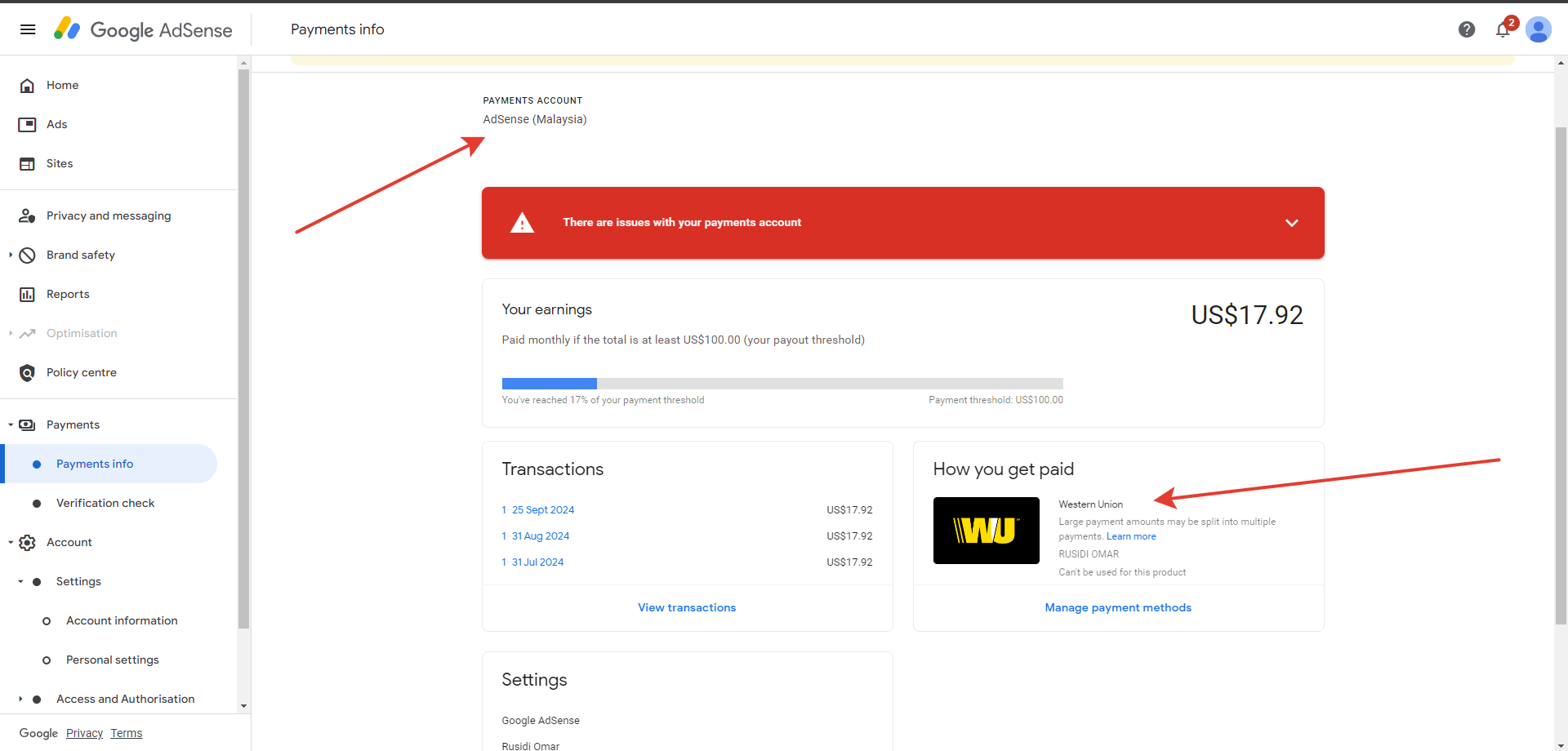The height and width of the screenshot is (751, 1568).
Task: Click the Payments sidebar label
Action: [73, 425]
